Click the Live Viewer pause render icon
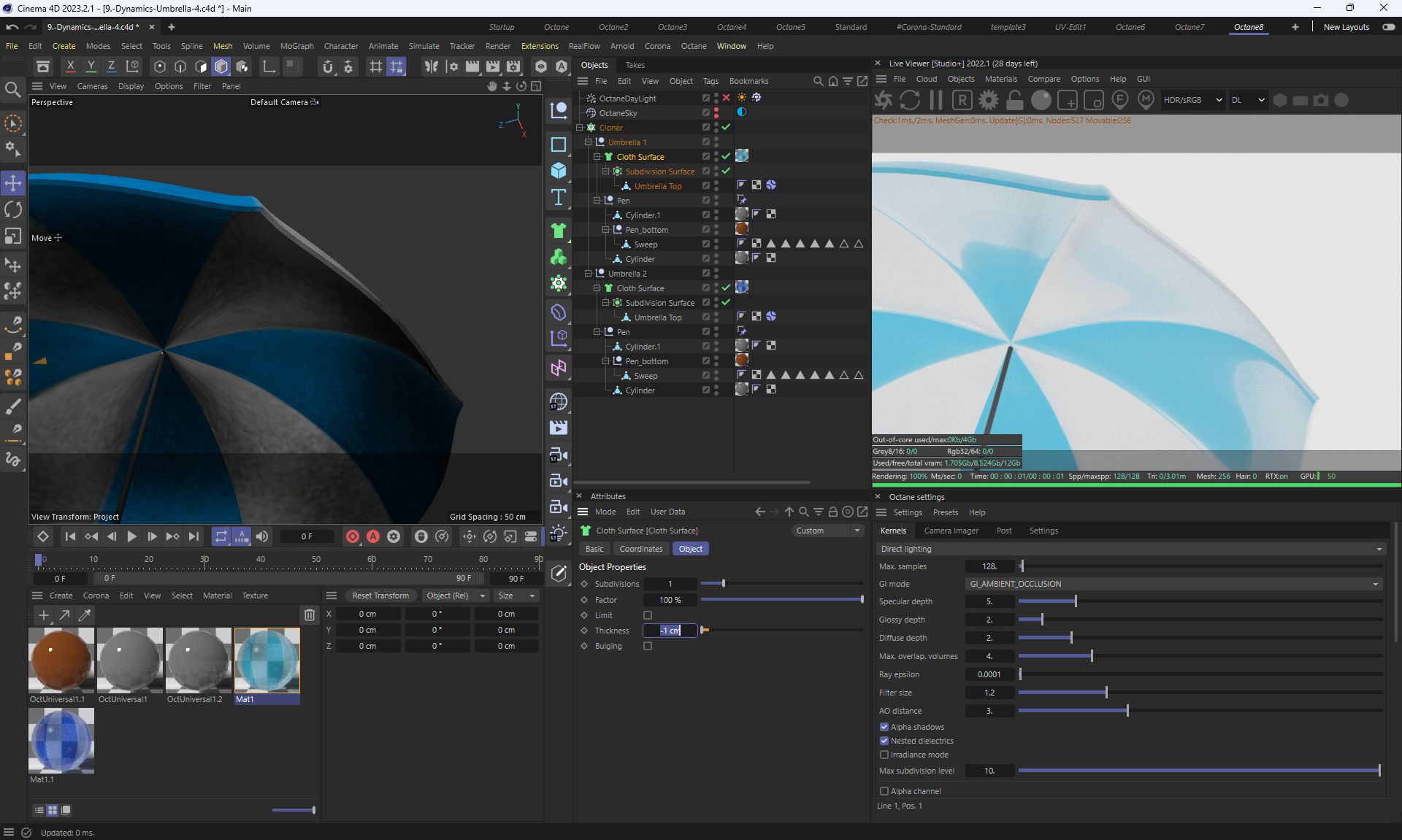 pyautogui.click(x=936, y=100)
